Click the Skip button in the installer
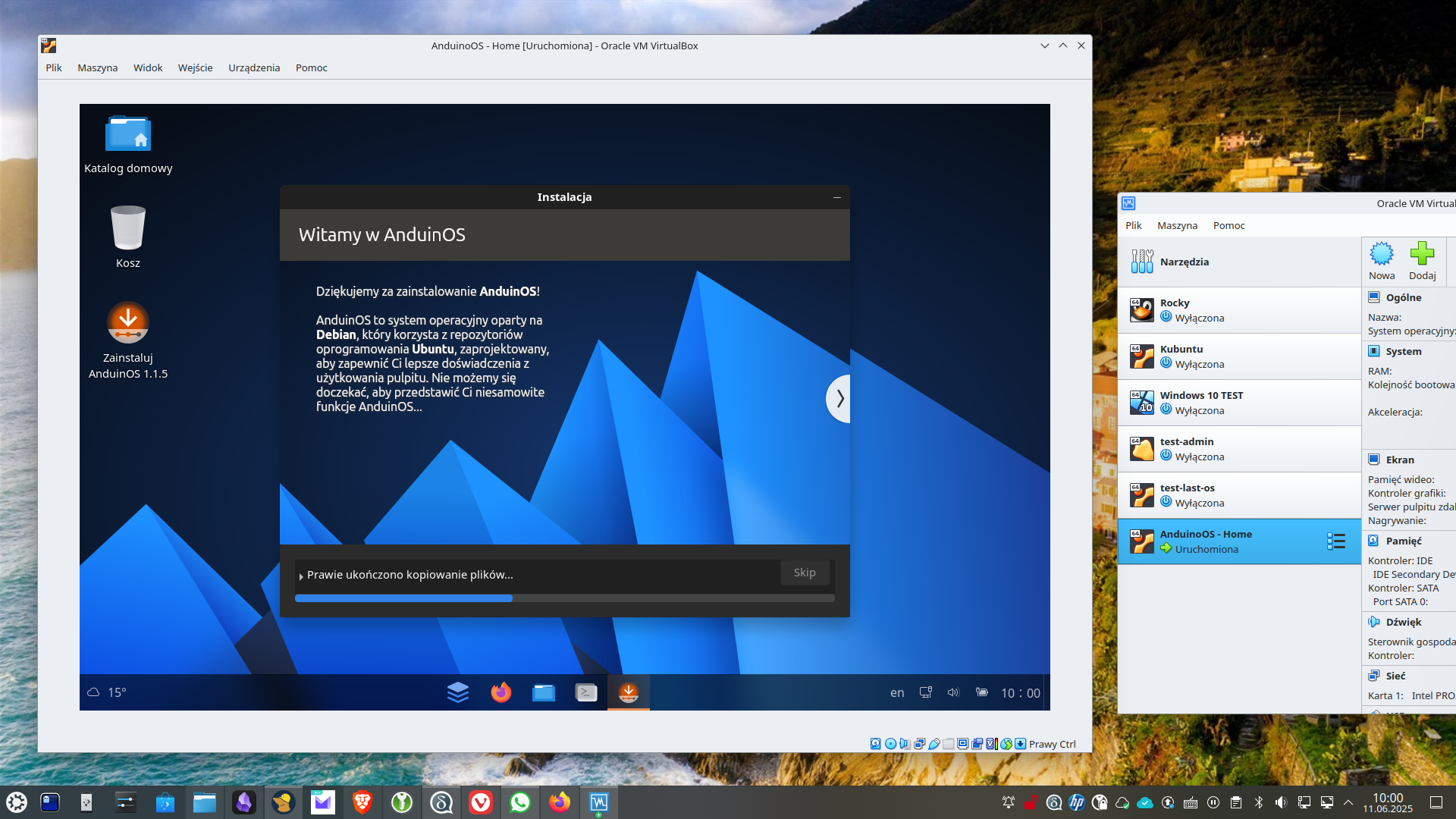Image resolution: width=1456 pixels, height=819 pixels. pyautogui.click(x=805, y=573)
